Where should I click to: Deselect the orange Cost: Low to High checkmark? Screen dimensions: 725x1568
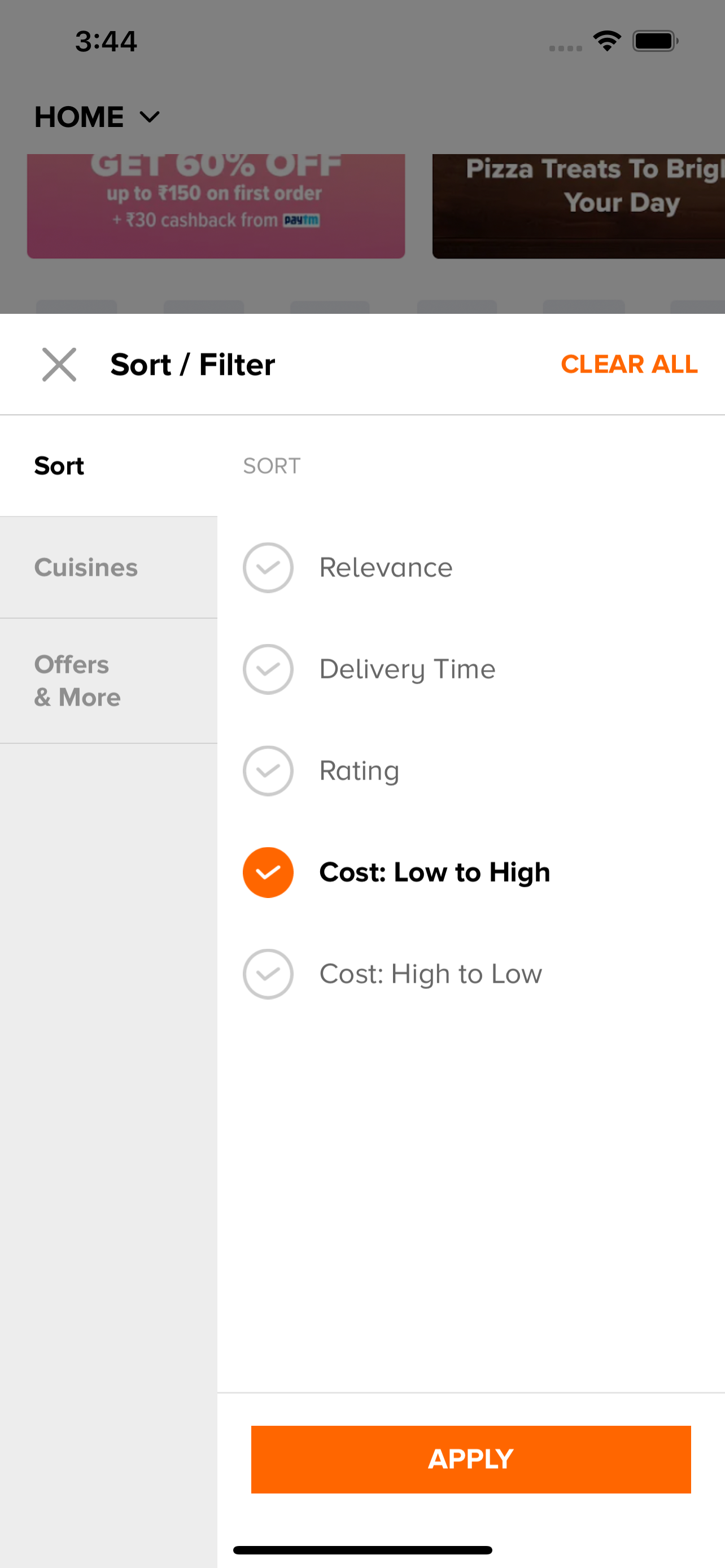pyautogui.click(x=268, y=872)
